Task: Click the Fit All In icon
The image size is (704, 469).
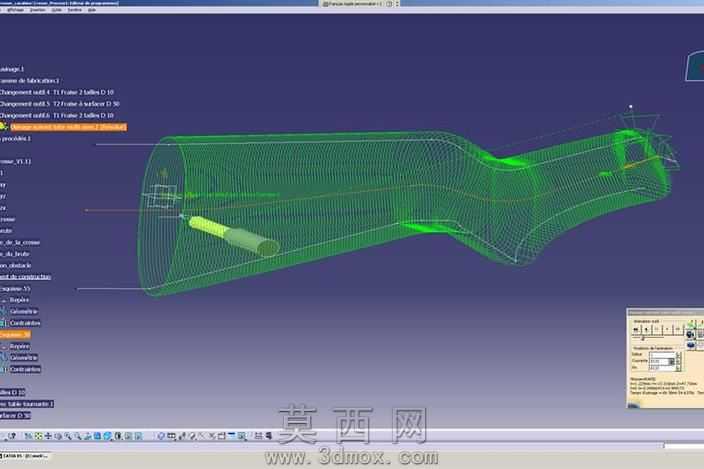Action: coord(39,436)
